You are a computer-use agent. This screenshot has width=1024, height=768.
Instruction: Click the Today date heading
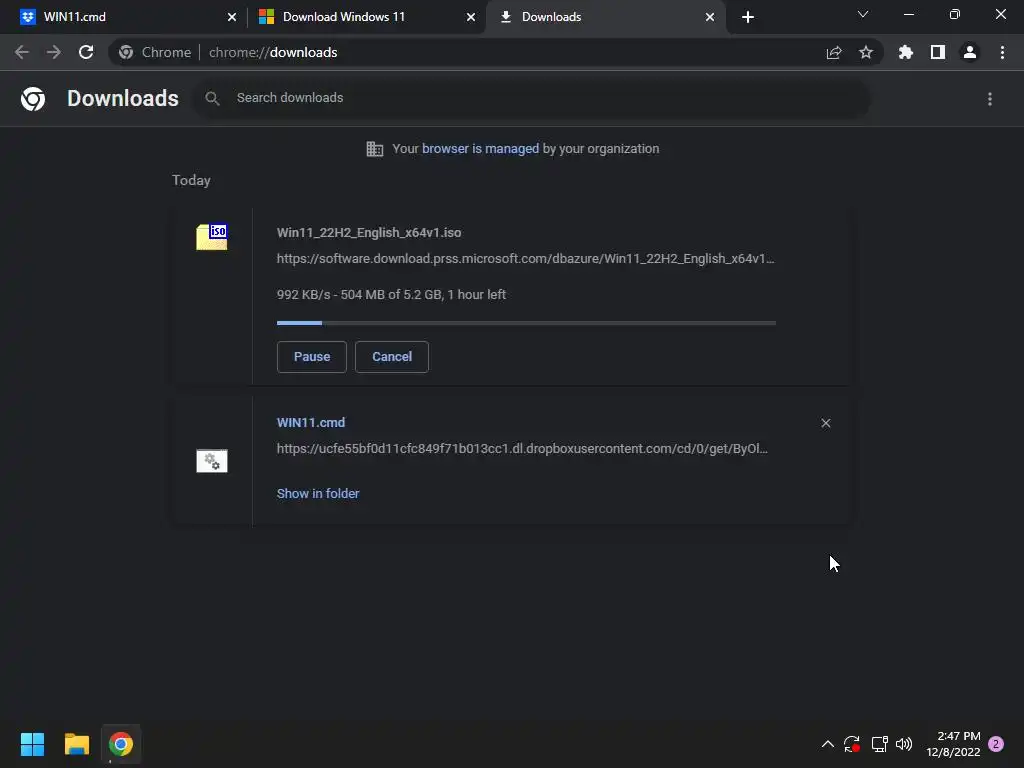coord(191,180)
